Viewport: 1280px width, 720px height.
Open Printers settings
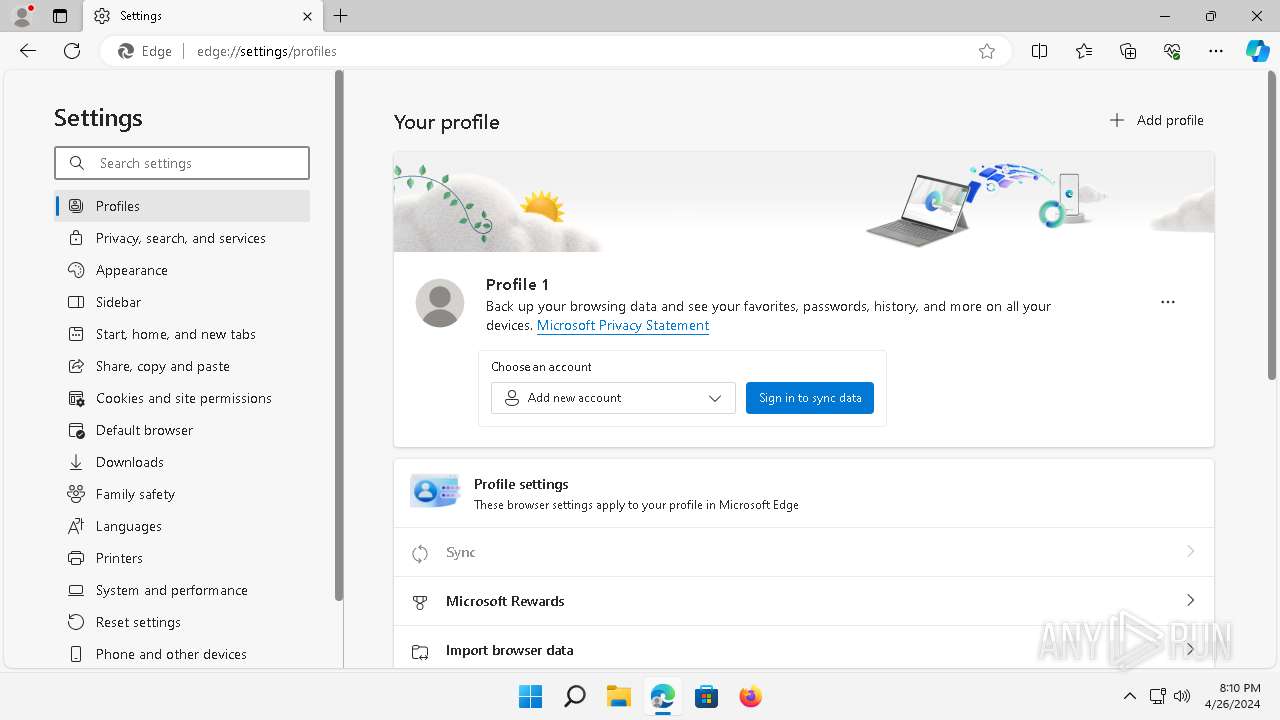pos(182,558)
